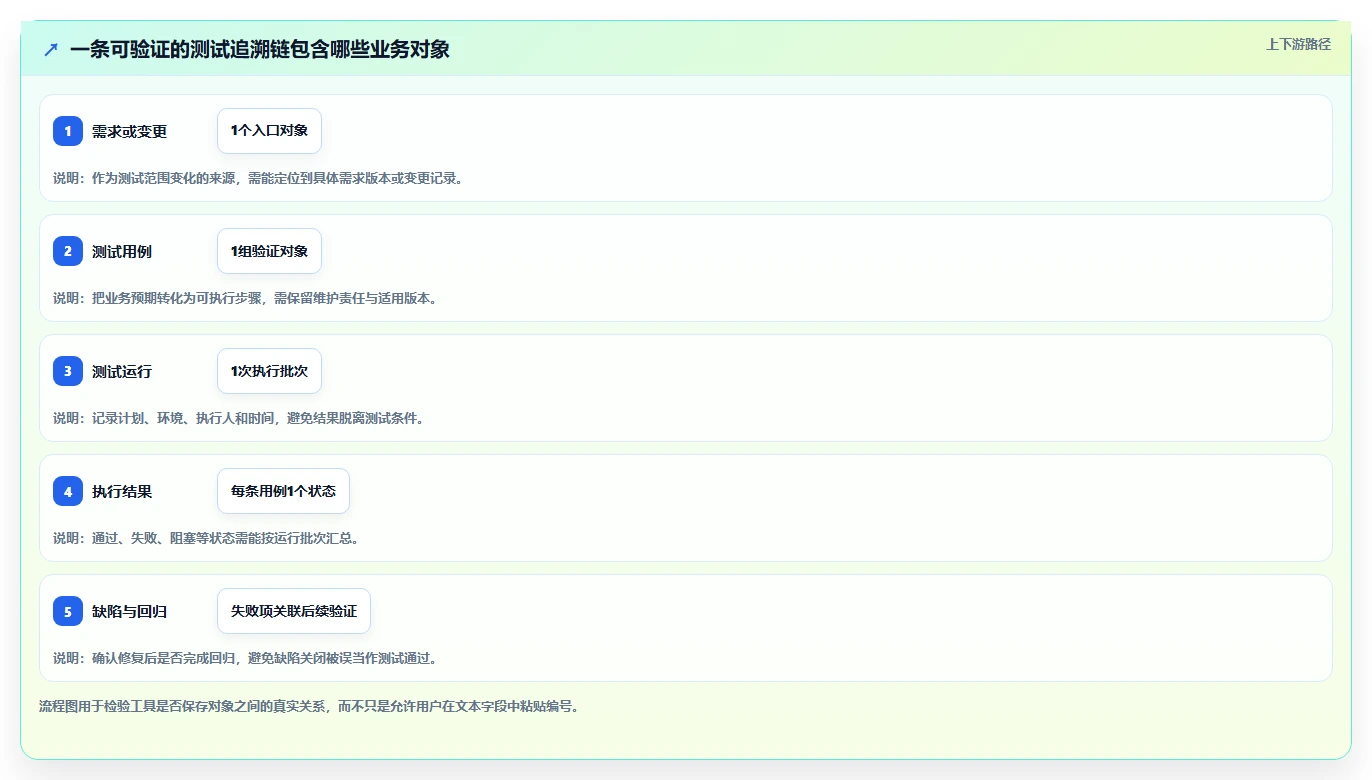Click the arrow icon beside the title

coord(51,50)
